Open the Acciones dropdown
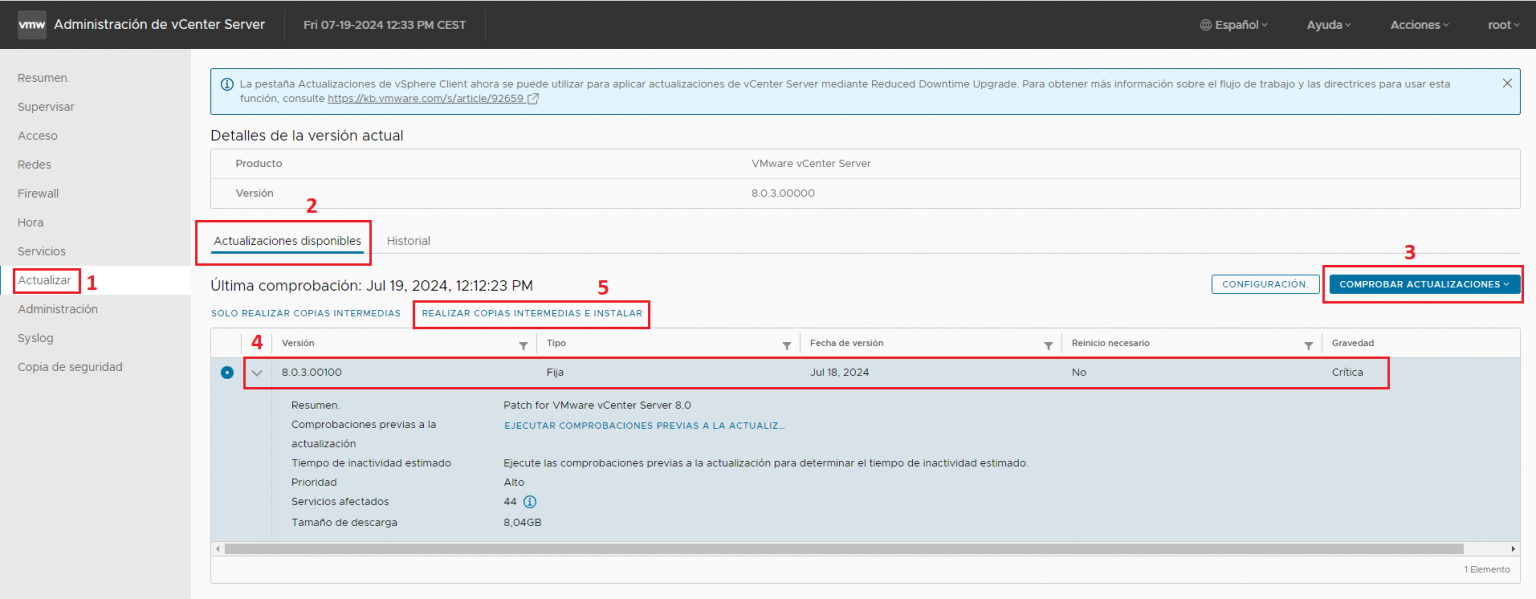1536x599 pixels. coord(1419,25)
